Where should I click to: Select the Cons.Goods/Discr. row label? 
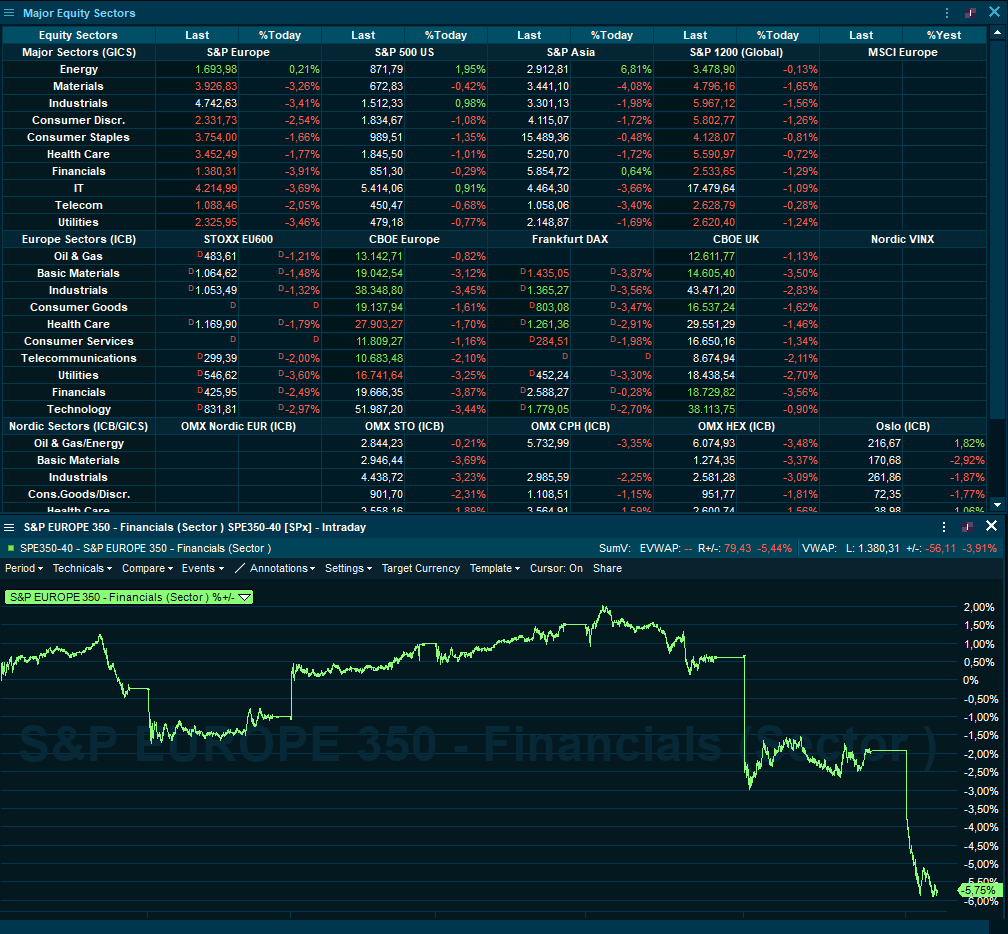click(78, 494)
